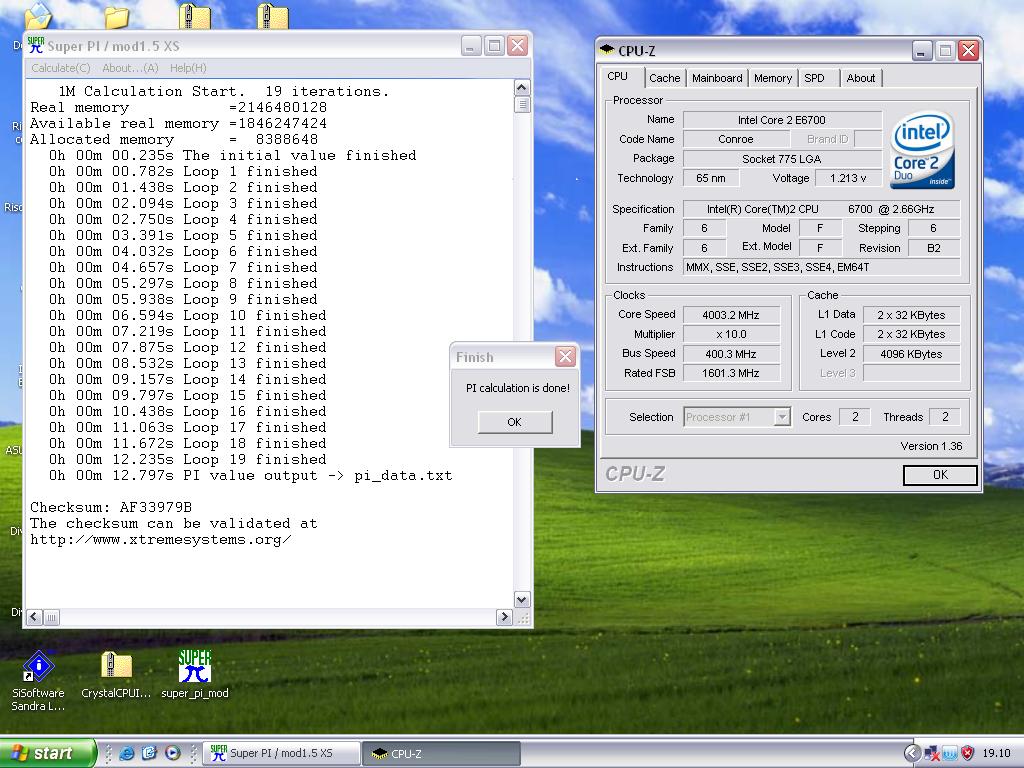Click the Core Speed value 4003.2 MHz
Viewport: 1024px width, 768px height.
731,315
